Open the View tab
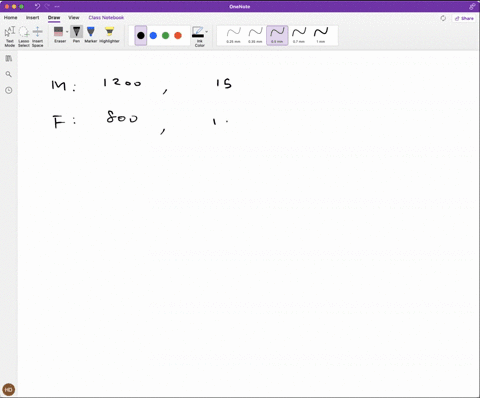The image size is (480, 398). coord(74,18)
